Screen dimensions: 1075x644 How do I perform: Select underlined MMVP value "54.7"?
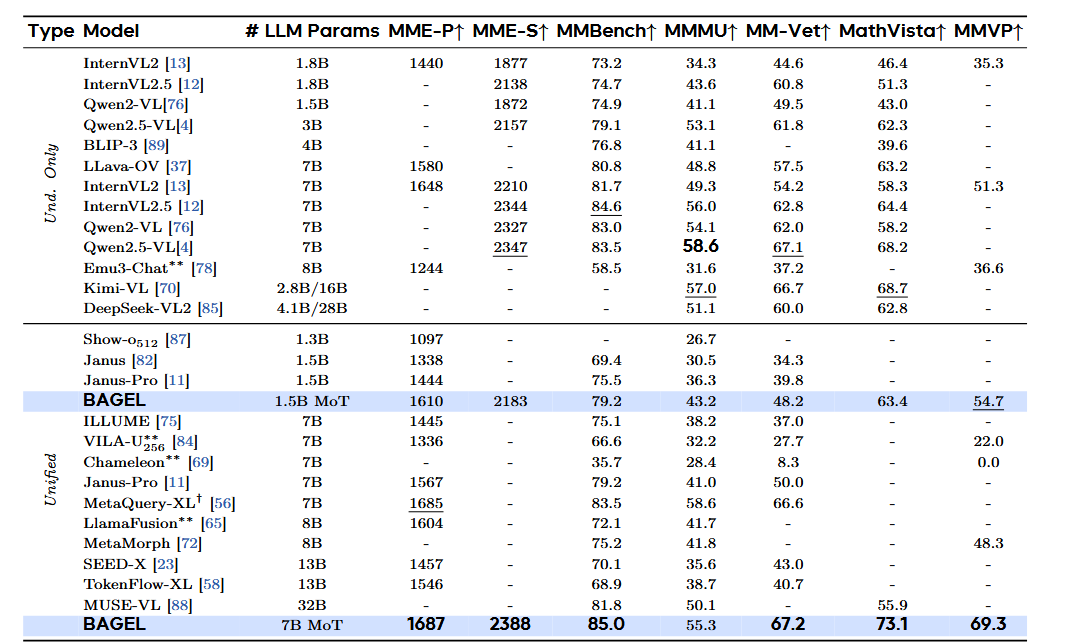(989, 402)
